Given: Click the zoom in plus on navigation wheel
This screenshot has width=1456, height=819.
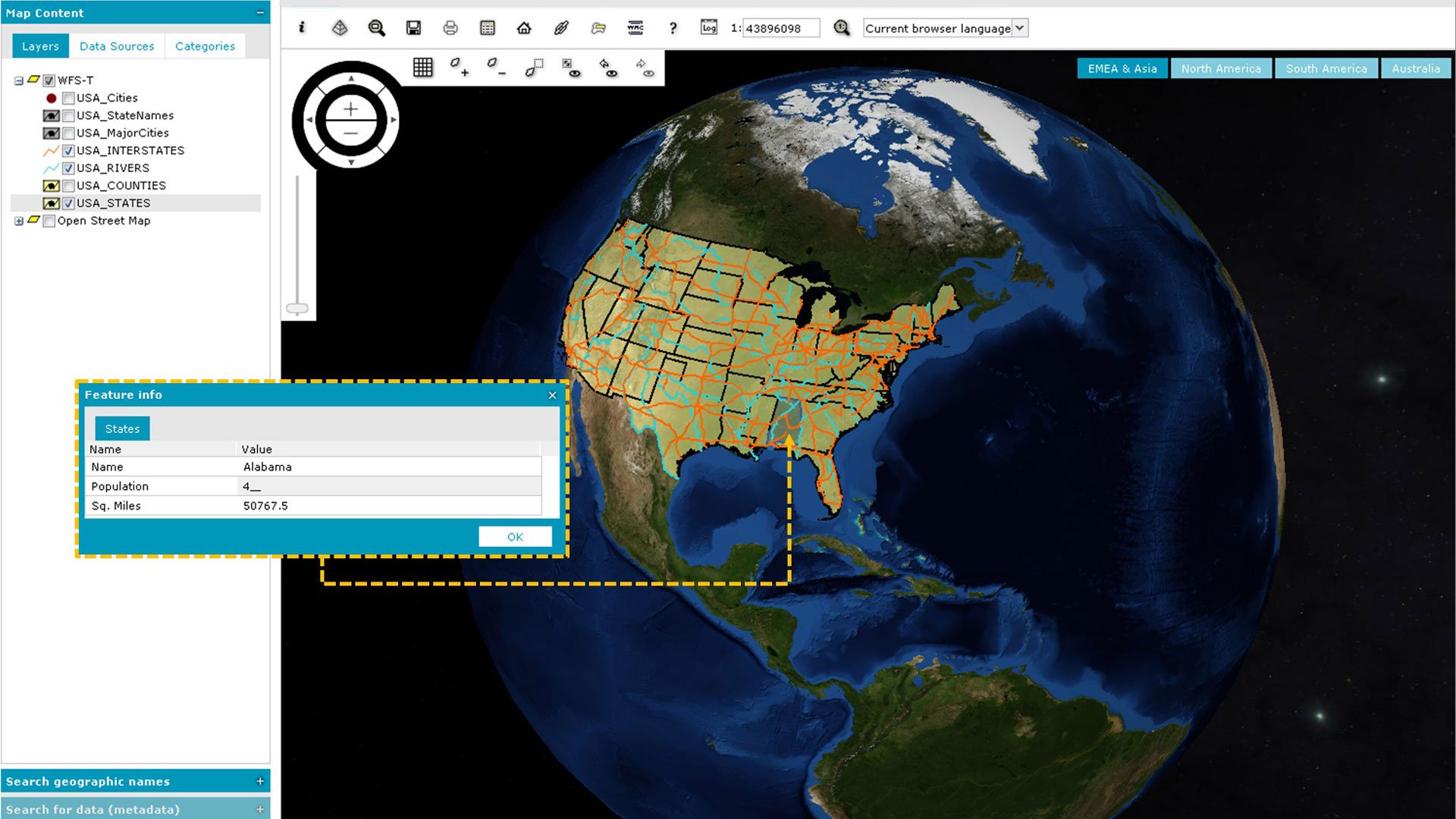Looking at the screenshot, I should coord(350,108).
